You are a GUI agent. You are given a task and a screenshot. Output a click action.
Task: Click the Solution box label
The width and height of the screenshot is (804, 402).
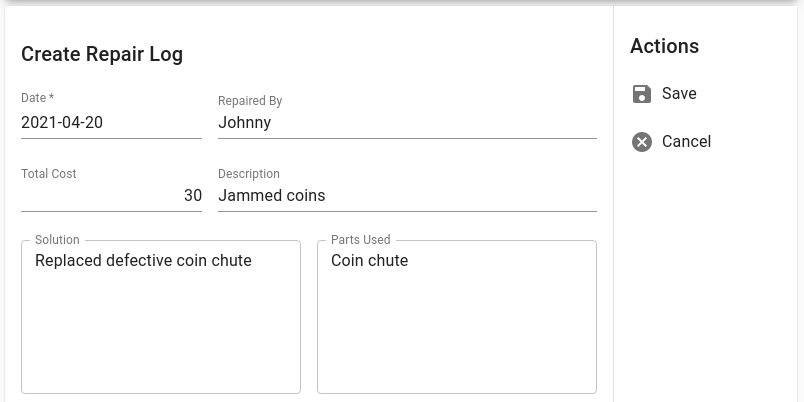[x=57, y=239]
